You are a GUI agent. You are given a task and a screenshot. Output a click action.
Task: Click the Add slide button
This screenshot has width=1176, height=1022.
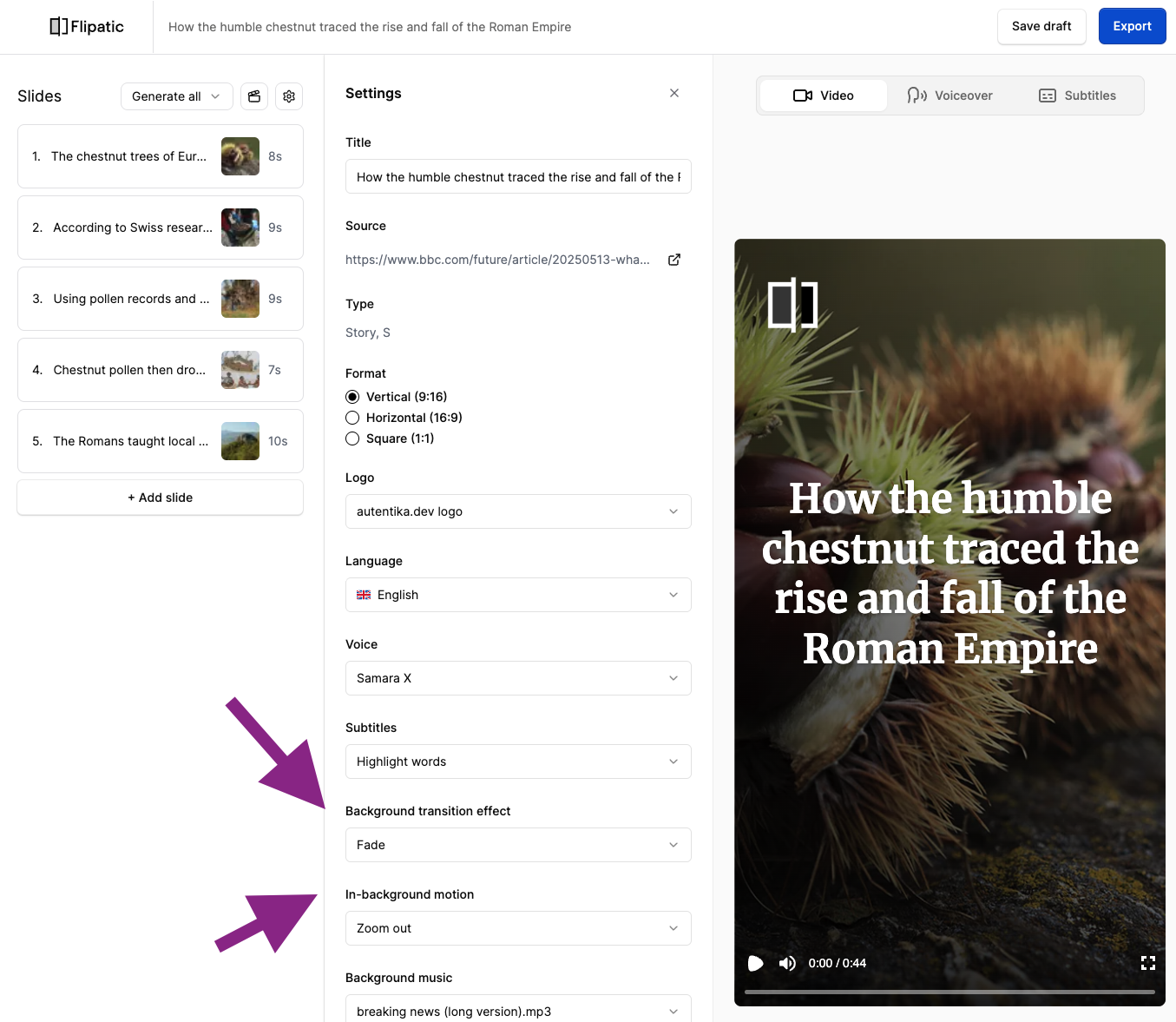[x=161, y=498]
